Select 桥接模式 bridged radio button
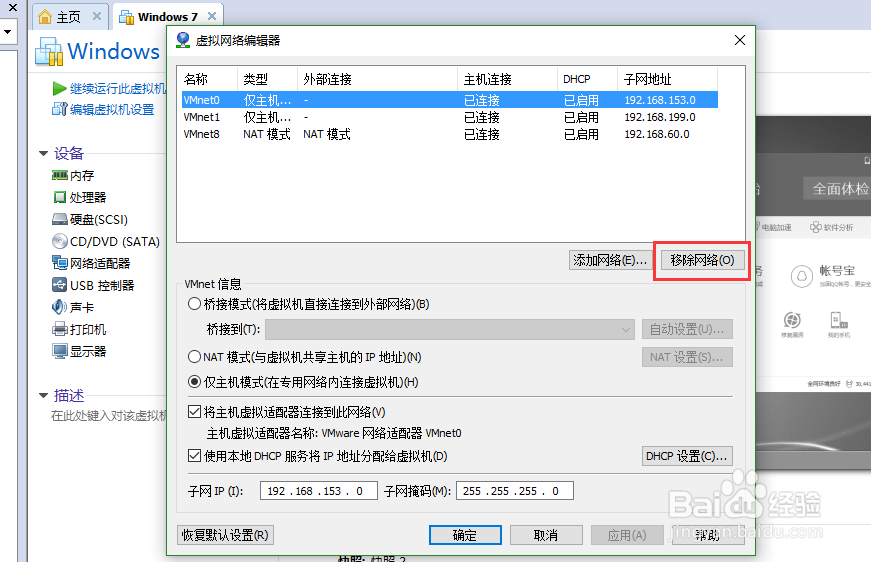Viewport: 871px width, 562px height. [x=194, y=304]
